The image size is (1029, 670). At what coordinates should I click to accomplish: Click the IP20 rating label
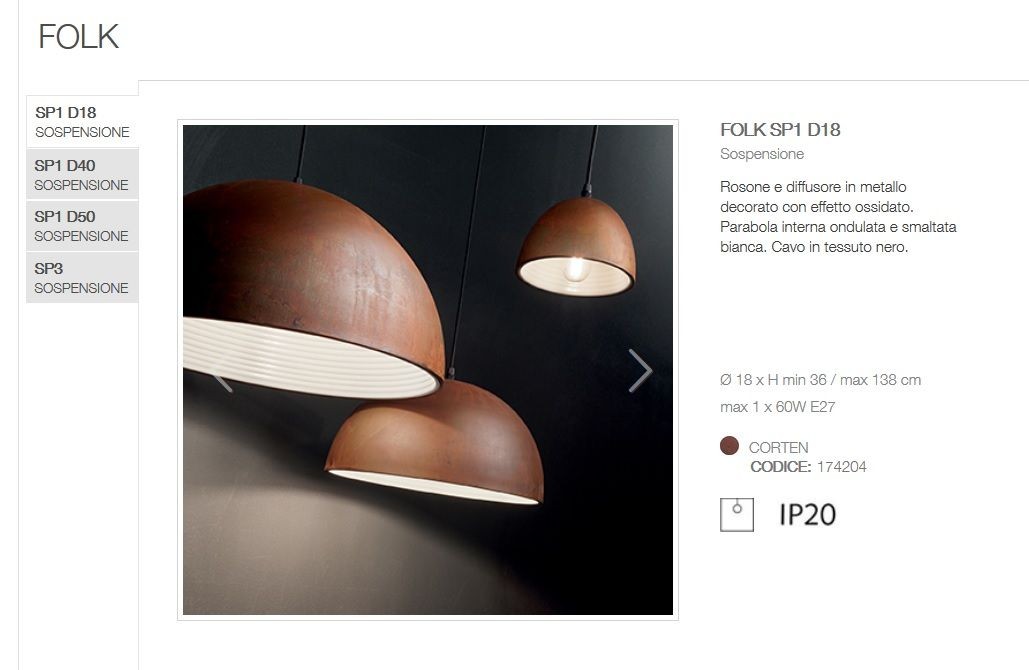pyautogui.click(x=807, y=514)
